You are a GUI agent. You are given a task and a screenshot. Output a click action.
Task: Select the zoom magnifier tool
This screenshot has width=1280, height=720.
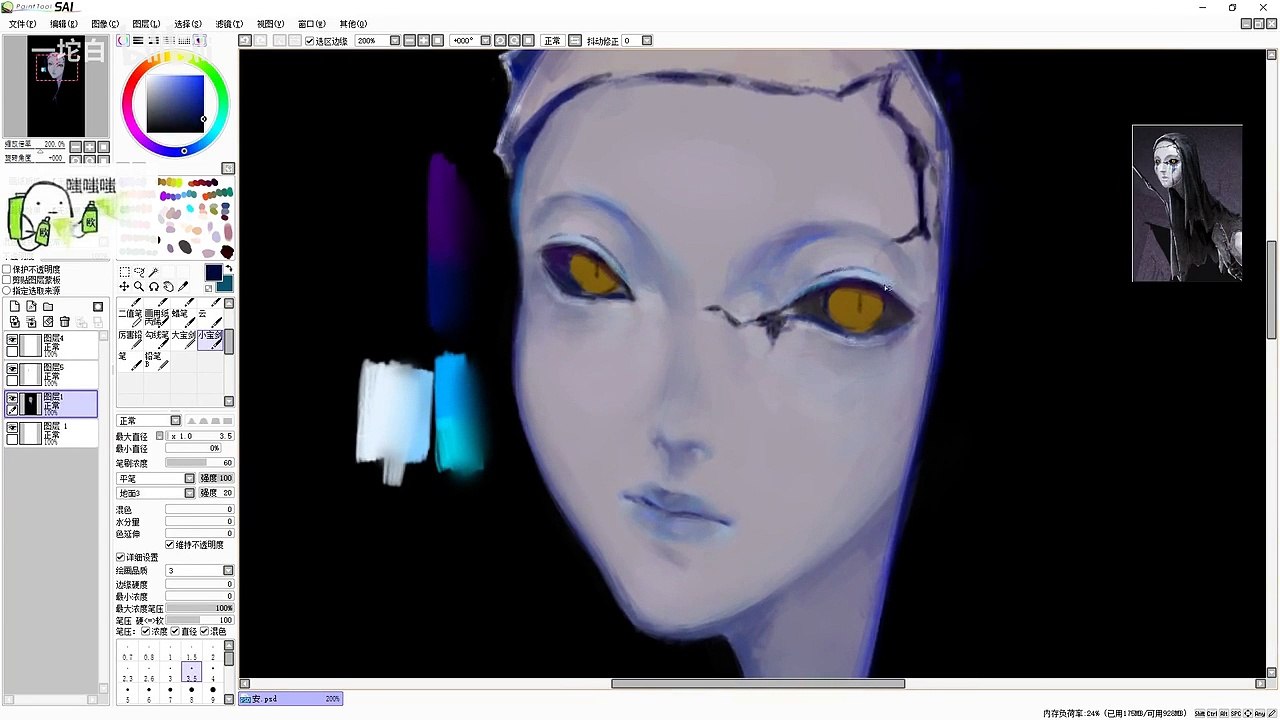tap(139, 286)
